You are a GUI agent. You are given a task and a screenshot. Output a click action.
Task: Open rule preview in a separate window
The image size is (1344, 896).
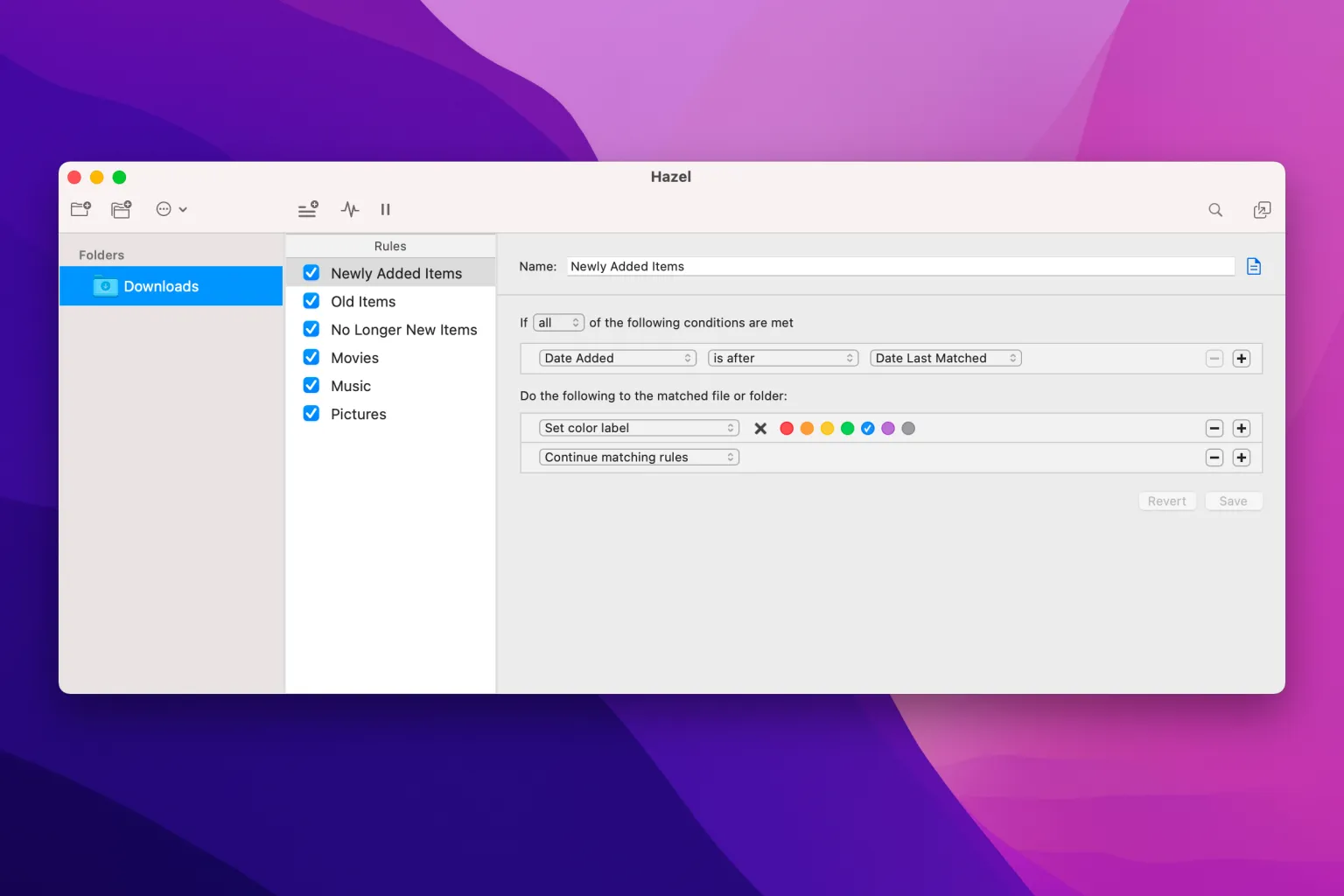point(1262,210)
